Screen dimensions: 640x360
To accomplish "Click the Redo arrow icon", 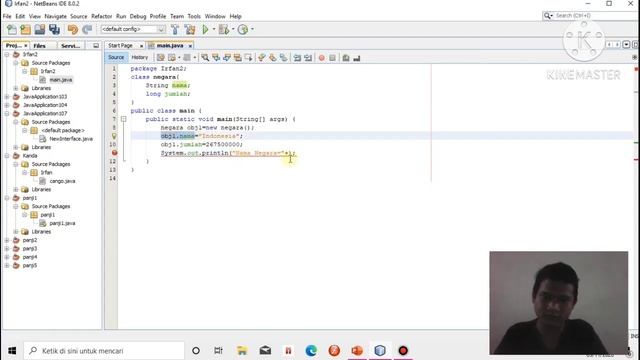I will pos(87,29).
